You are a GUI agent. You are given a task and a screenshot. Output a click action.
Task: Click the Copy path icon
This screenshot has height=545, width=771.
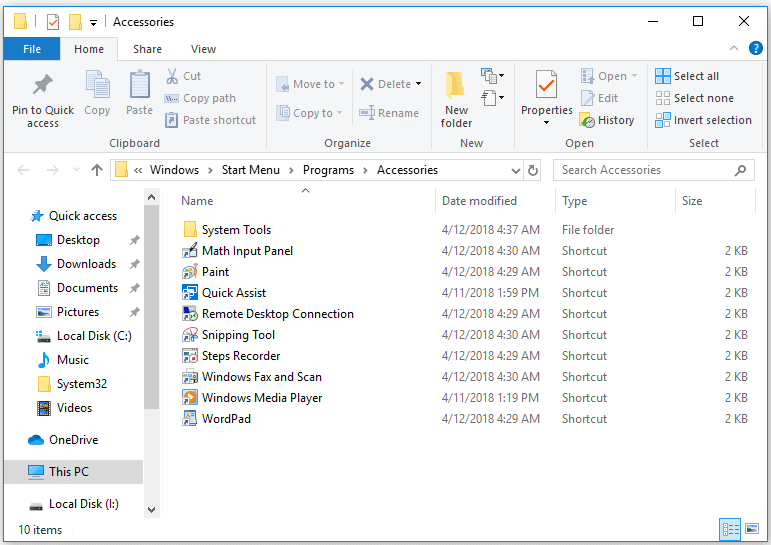(x=171, y=98)
